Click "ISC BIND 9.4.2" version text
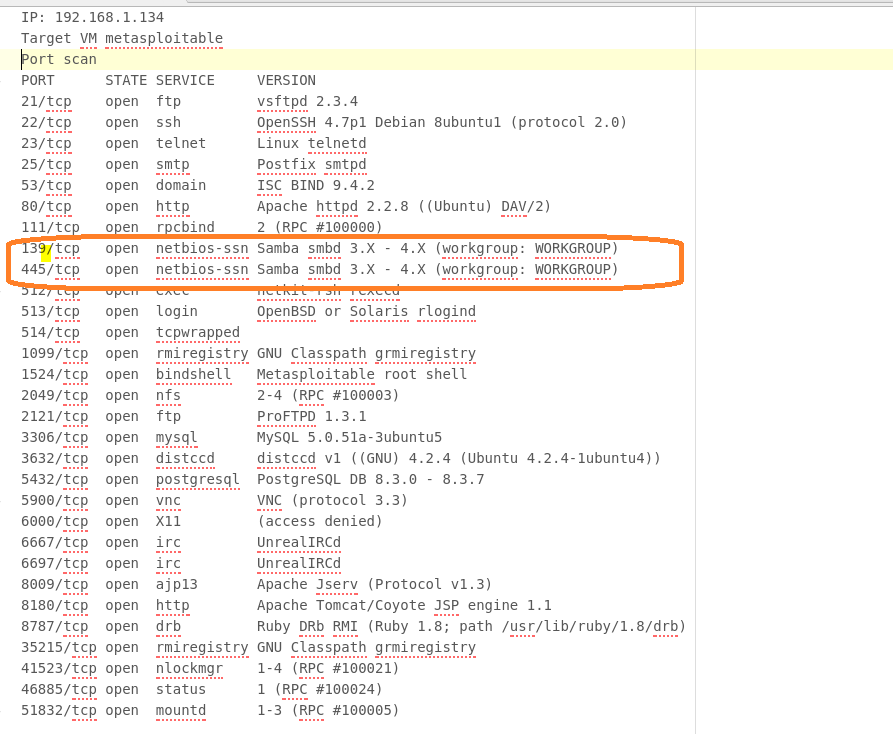893x734 pixels. [x=315, y=185]
